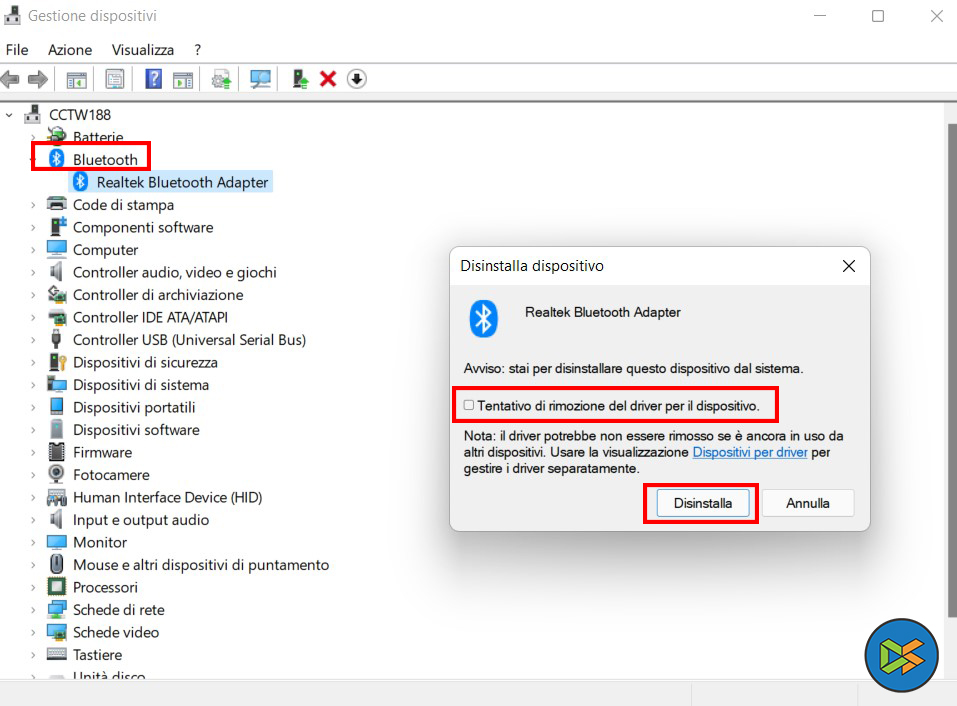
Task: Go forward with the toolbar right arrow
Action: (38, 79)
